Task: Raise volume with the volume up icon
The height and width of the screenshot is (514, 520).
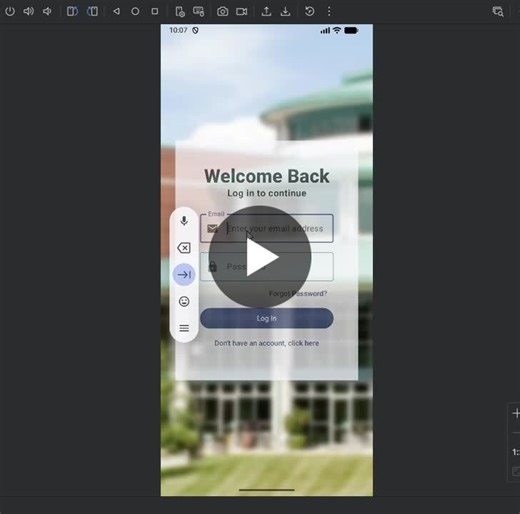Action: 29,11
